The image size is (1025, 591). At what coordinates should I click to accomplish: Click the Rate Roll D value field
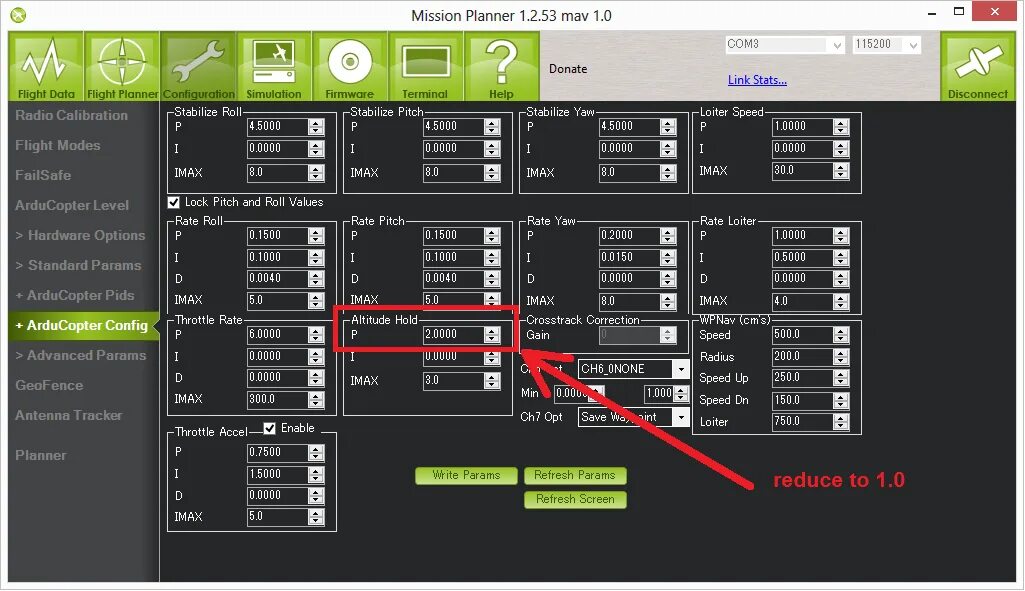tap(277, 279)
